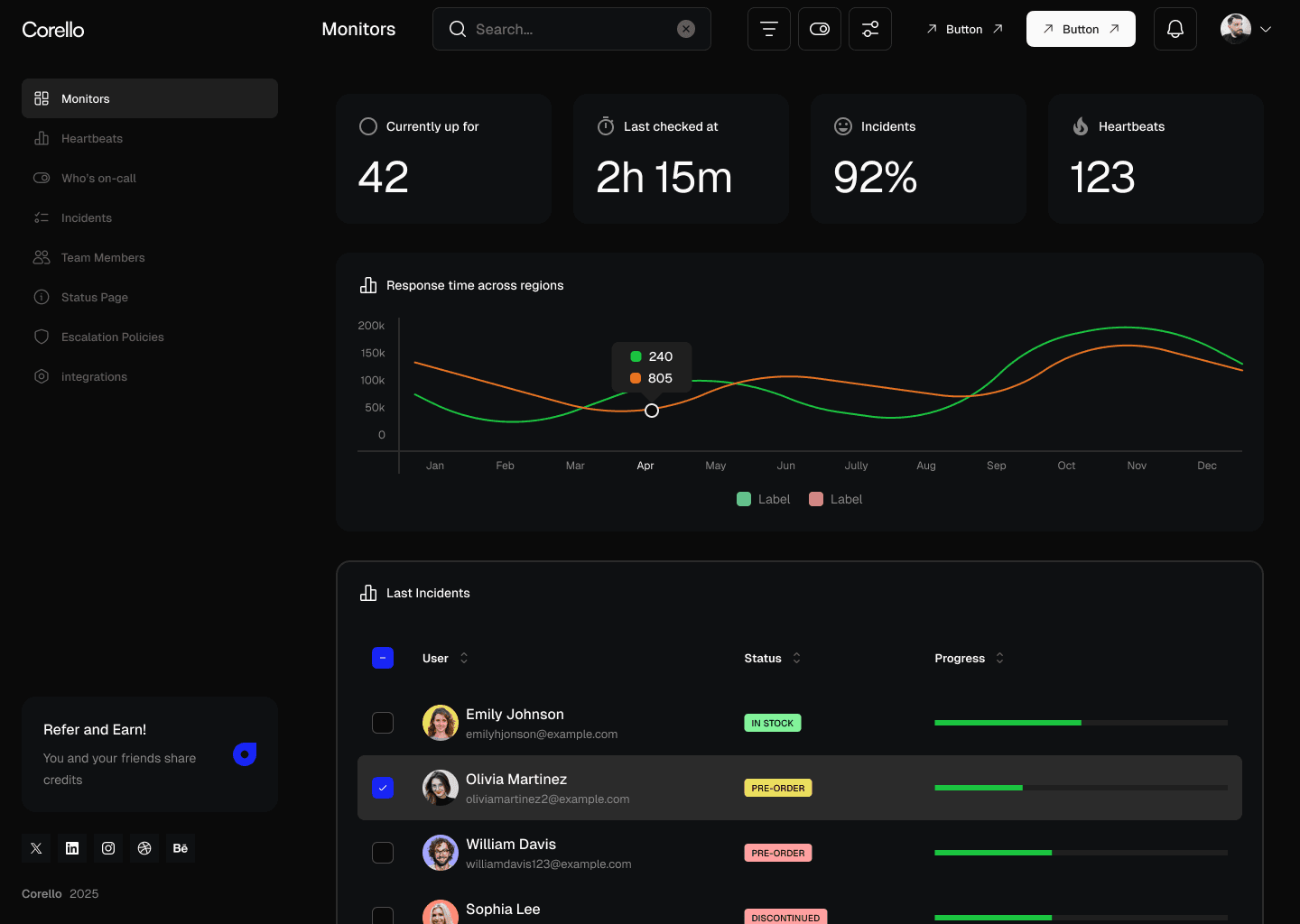Click the DISCONTINUED status badge

click(x=785, y=917)
